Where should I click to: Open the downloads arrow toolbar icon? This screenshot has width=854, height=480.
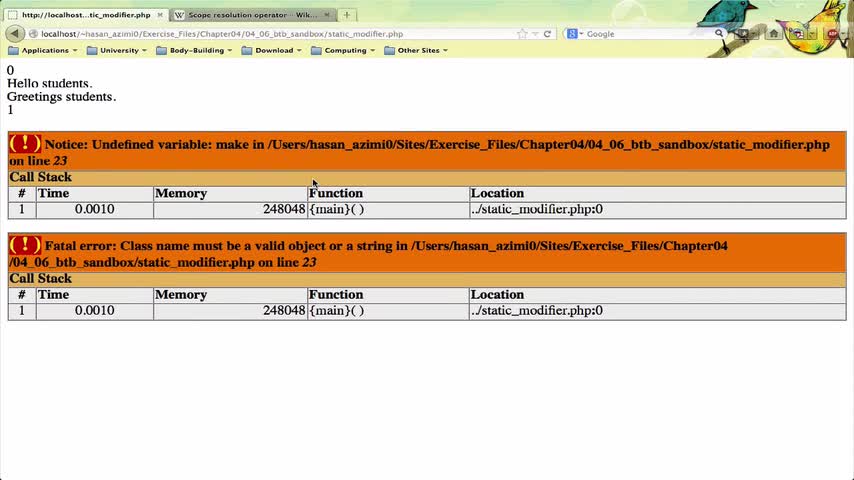click(743, 34)
